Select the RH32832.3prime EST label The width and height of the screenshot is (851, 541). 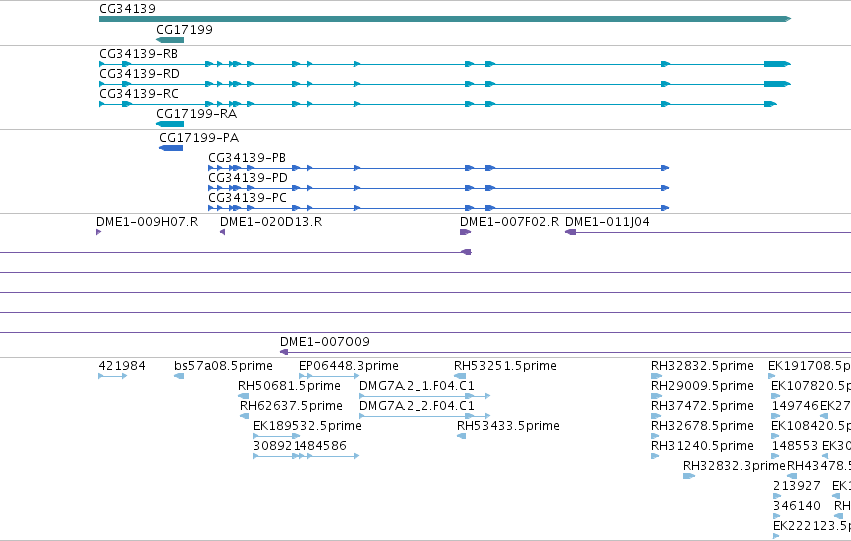(x=734, y=466)
